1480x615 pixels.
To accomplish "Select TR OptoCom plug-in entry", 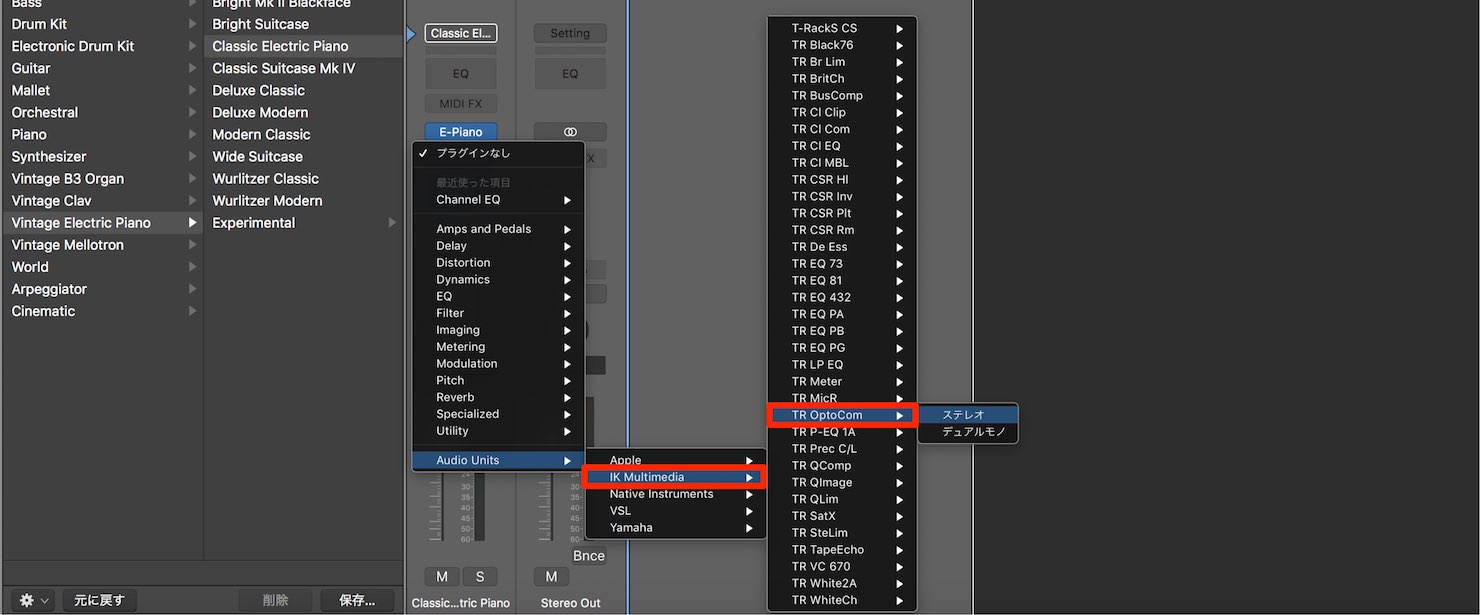I will (842, 415).
